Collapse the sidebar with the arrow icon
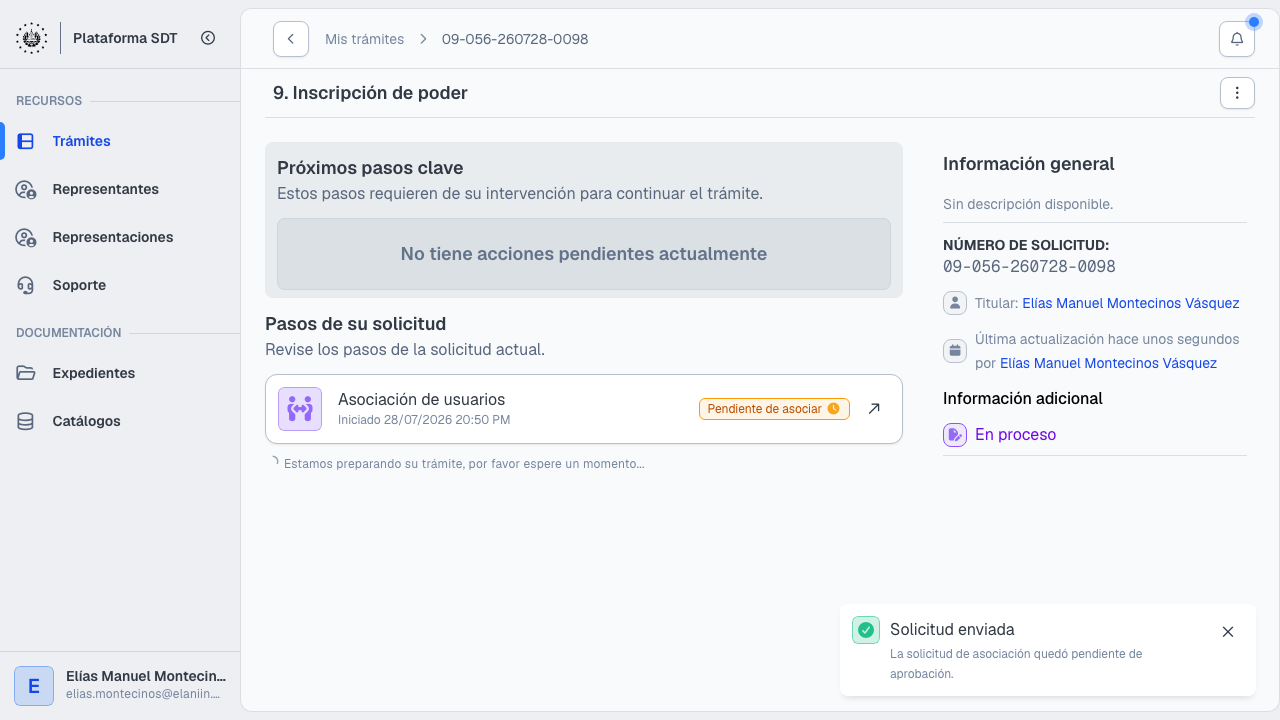Screen dimensions: 1280x720 coord(208,38)
